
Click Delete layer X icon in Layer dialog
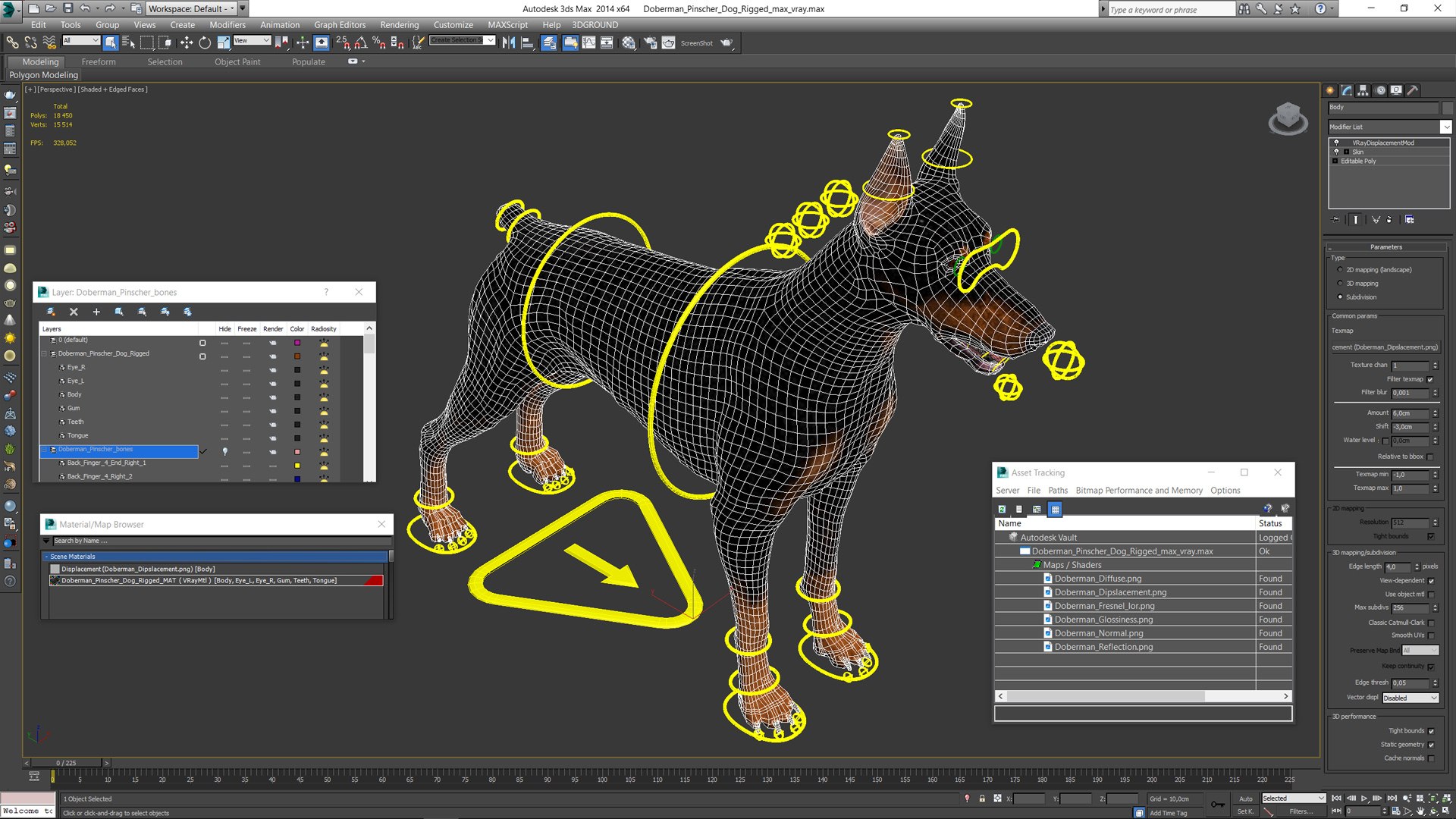pos(74,312)
